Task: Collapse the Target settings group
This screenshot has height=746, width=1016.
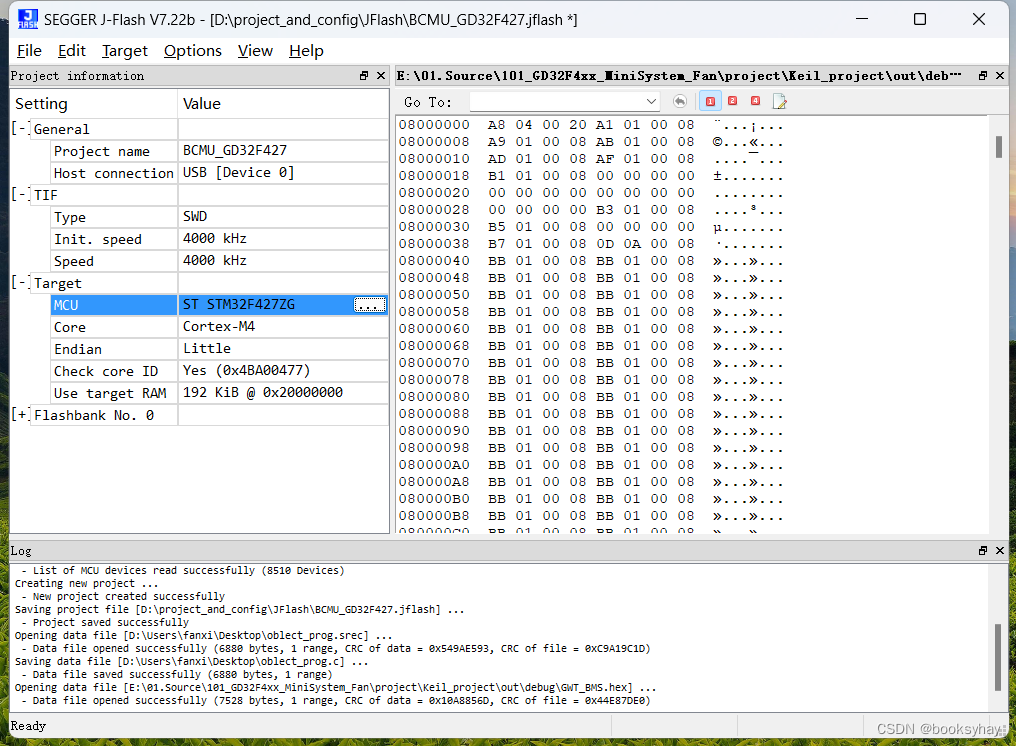Action: pyautogui.click(x=21, y=283)
